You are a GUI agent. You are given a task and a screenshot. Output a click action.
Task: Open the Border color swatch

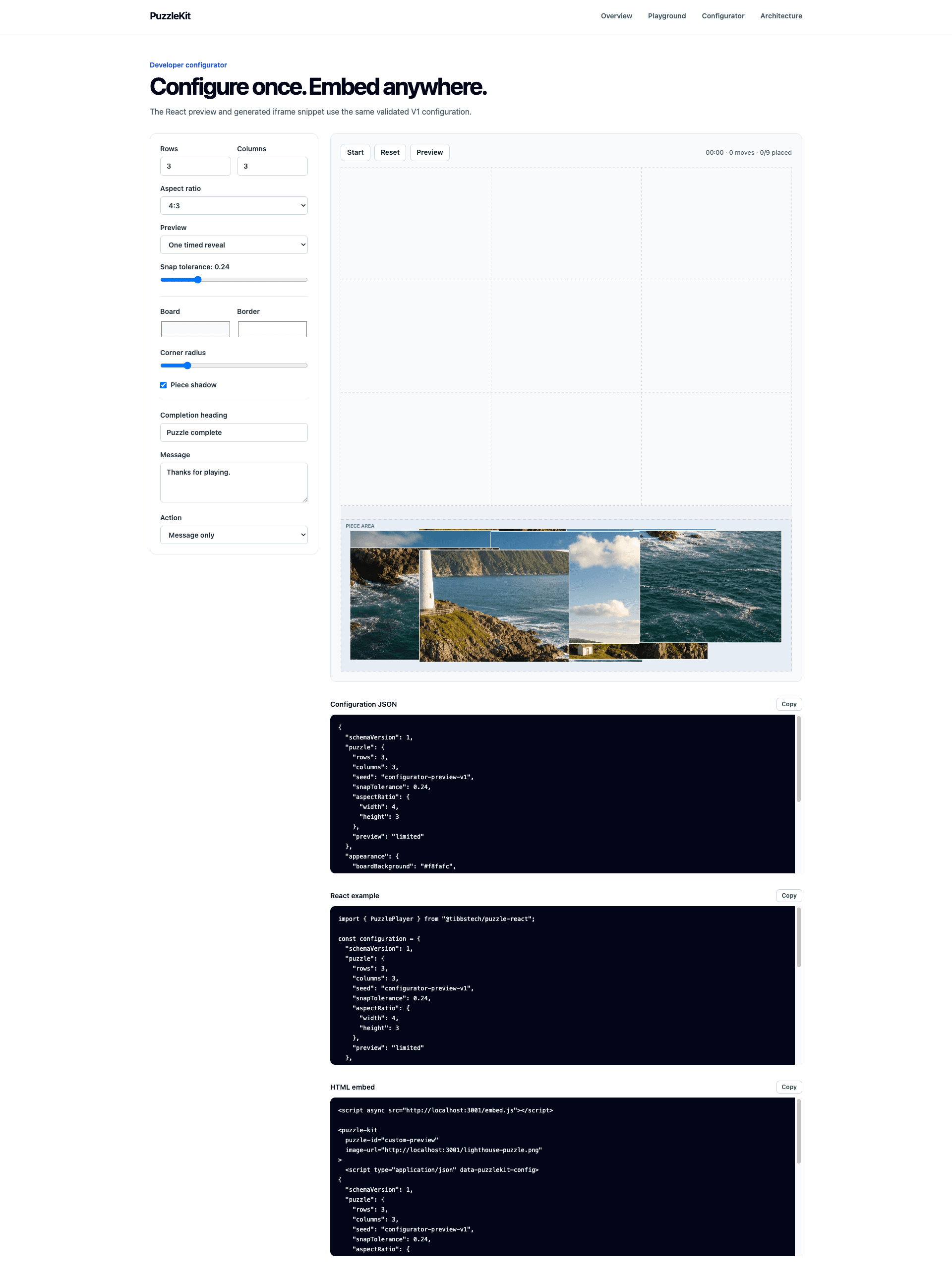click(272, 329)
